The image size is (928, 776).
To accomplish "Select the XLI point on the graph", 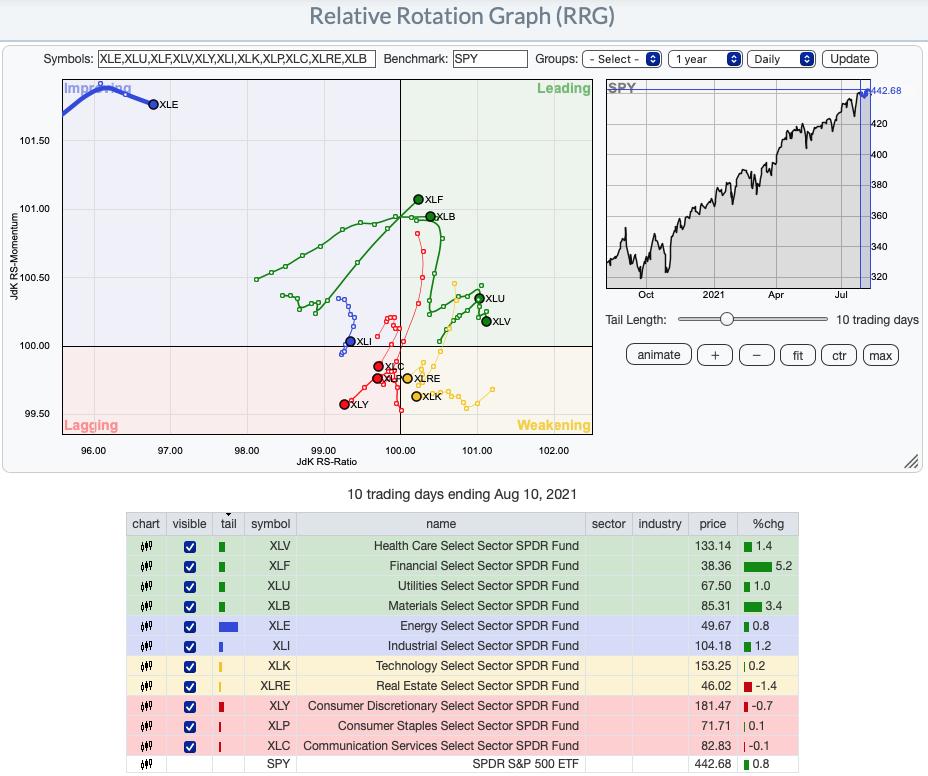I will tap(350, 342).
